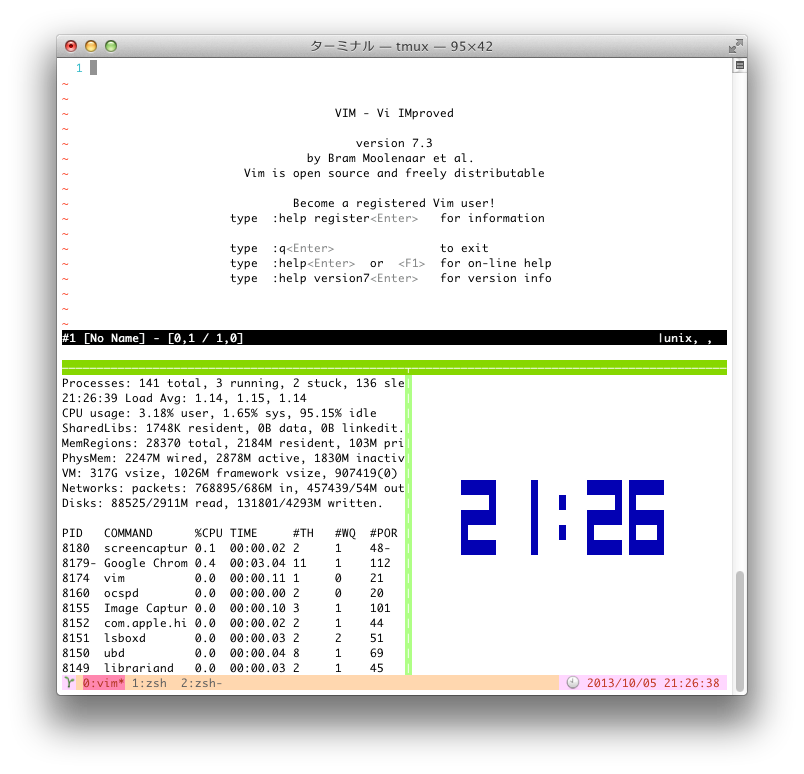Click the TIME column header
The image size is (804, 774).
point(244,533)
